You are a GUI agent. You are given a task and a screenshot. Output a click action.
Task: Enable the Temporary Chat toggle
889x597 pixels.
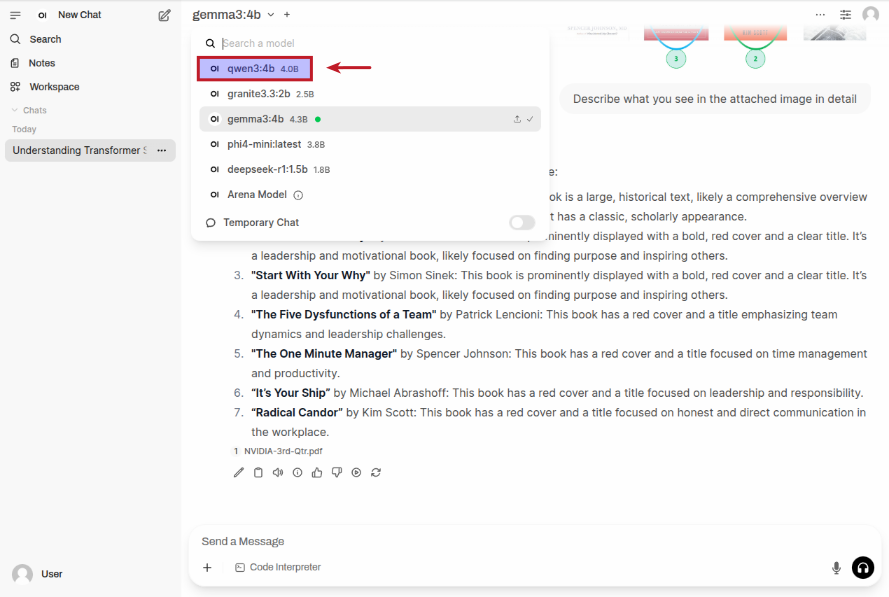522,223
